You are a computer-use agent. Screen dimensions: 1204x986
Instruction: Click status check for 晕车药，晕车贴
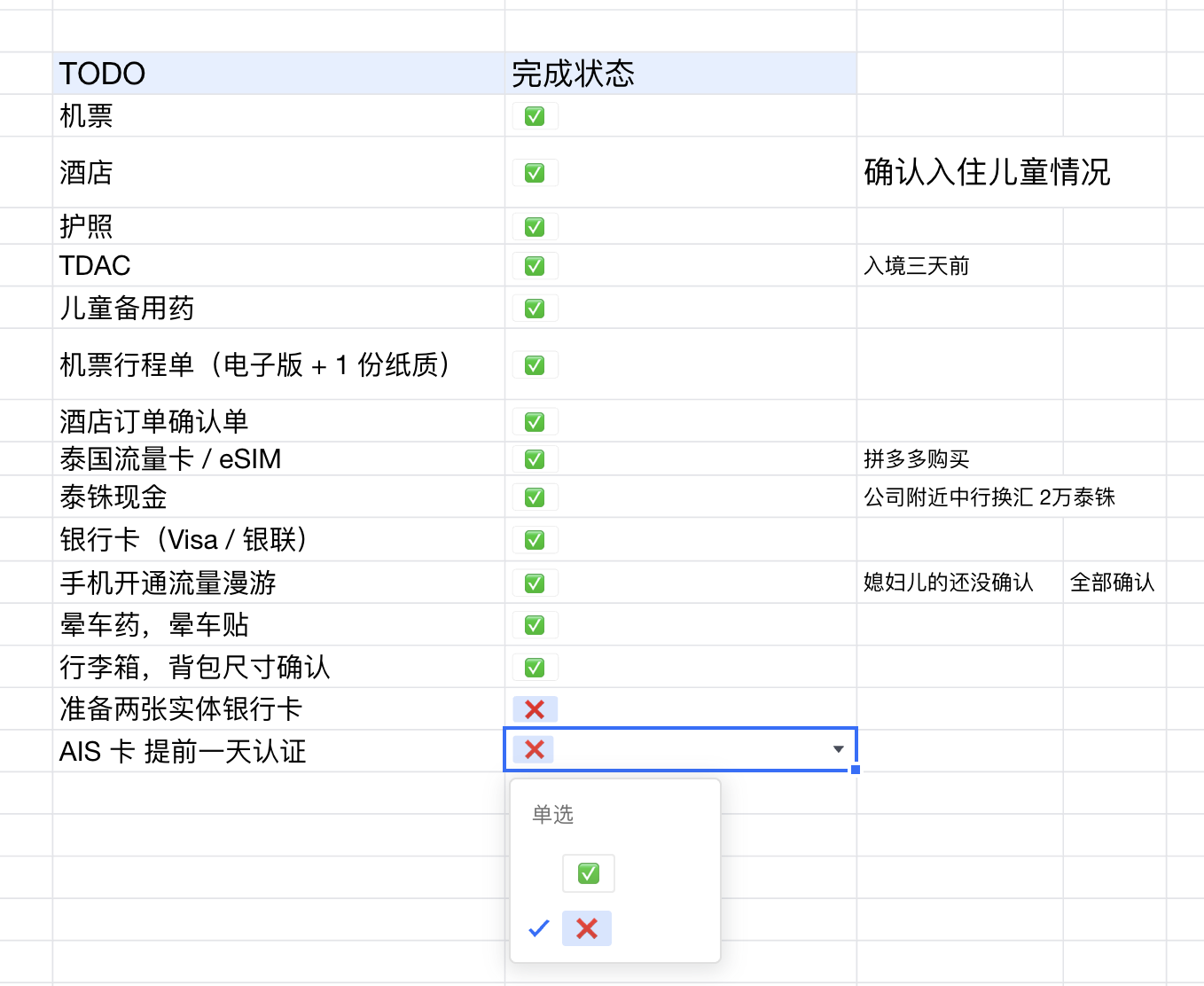pos(535,625)
